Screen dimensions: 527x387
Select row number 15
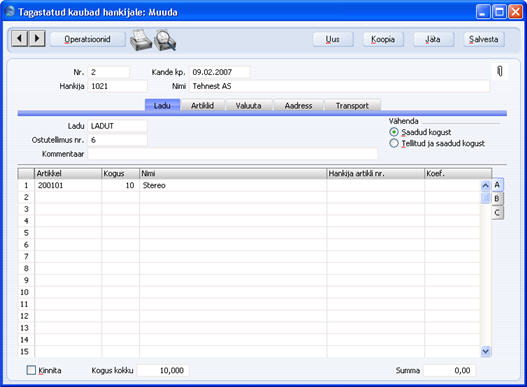pos(26,352)
